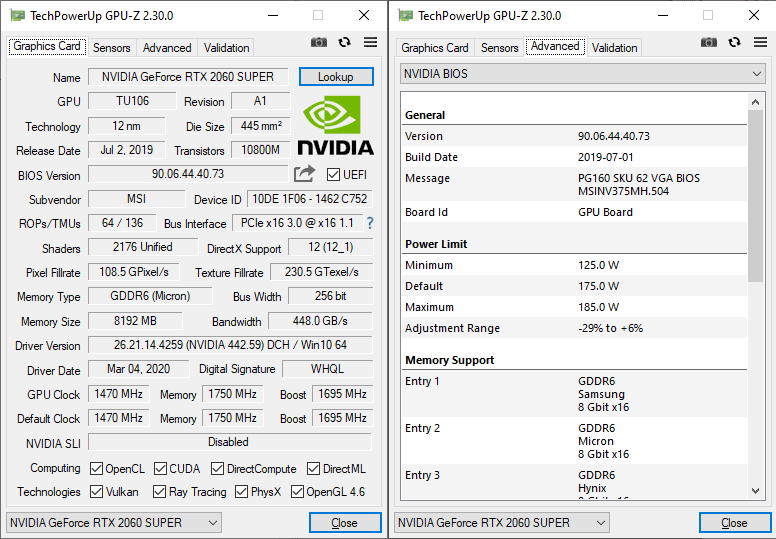Click the NVIDIA logo image
This screenshot has width=776, height=539.
(336, 126)
